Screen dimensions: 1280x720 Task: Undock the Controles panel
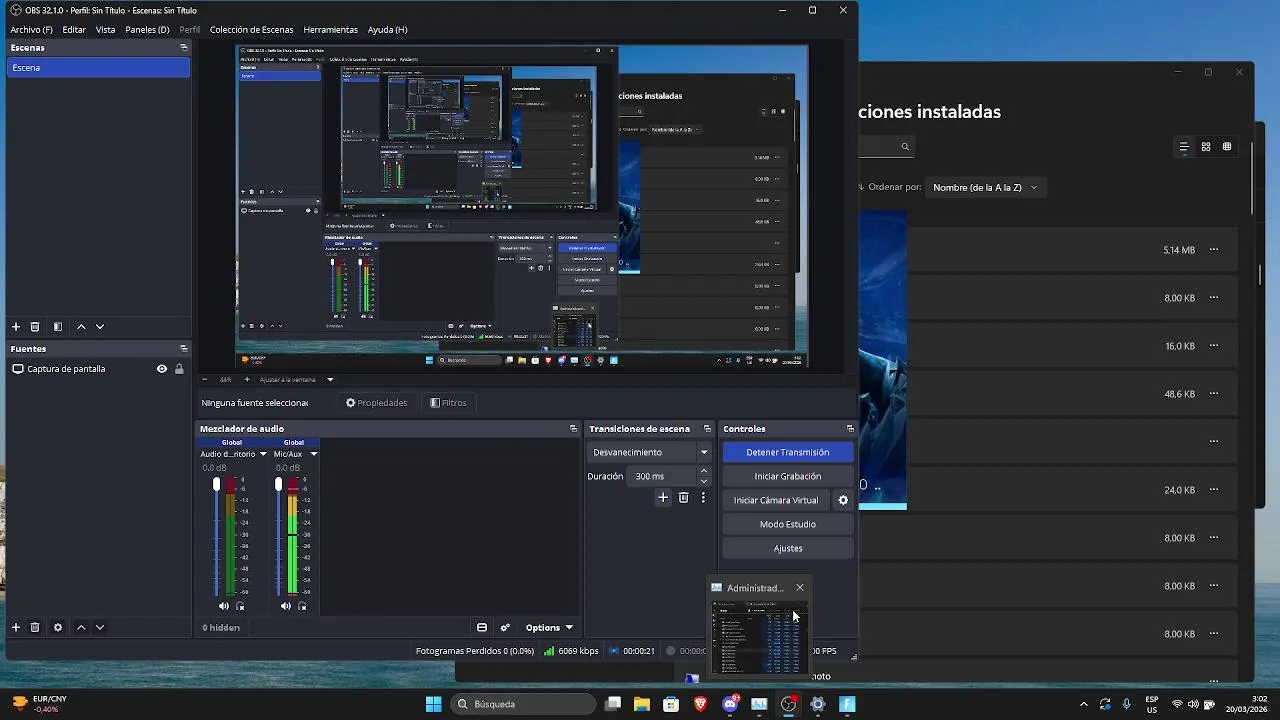tap(850, 429)
